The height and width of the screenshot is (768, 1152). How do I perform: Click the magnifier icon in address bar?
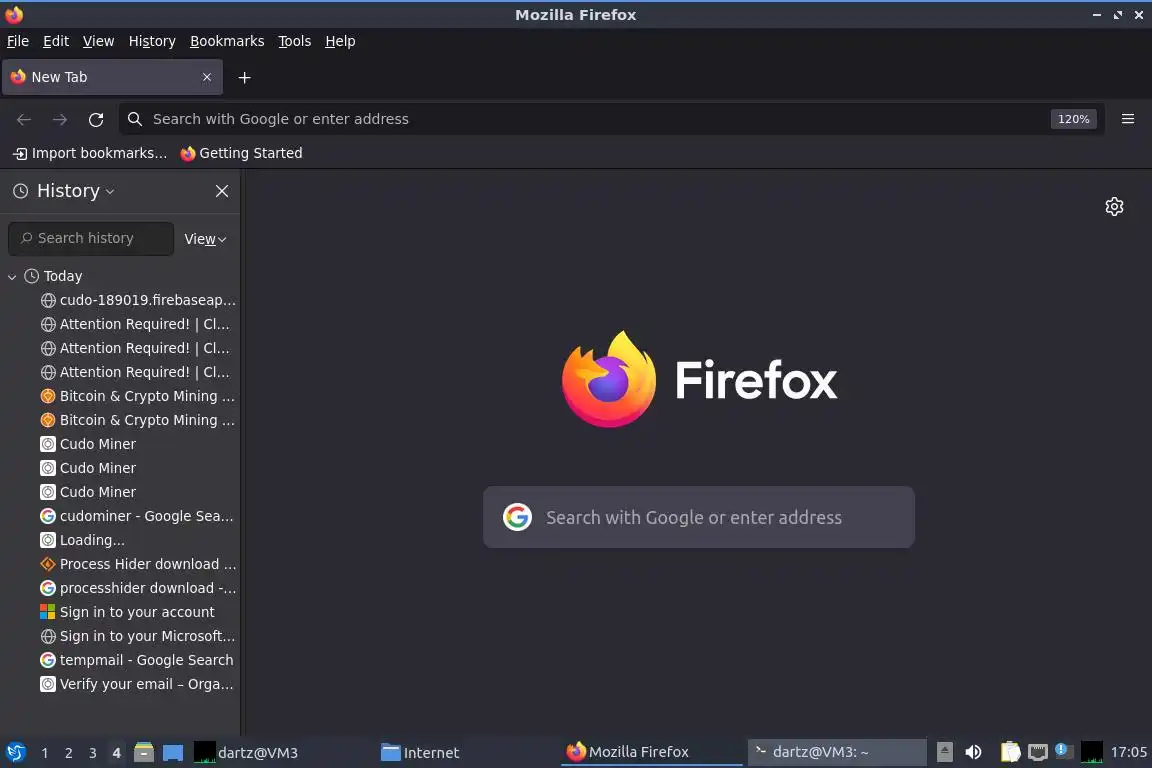(134, 119)
